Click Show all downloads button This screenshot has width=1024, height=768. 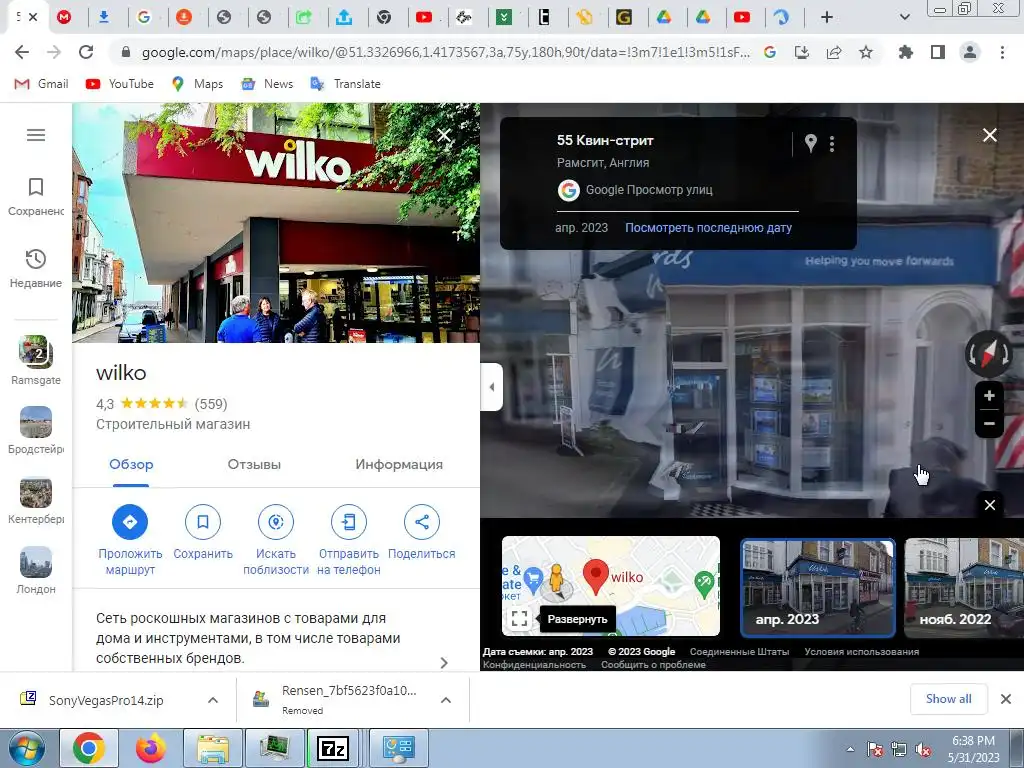pos(948,699)
